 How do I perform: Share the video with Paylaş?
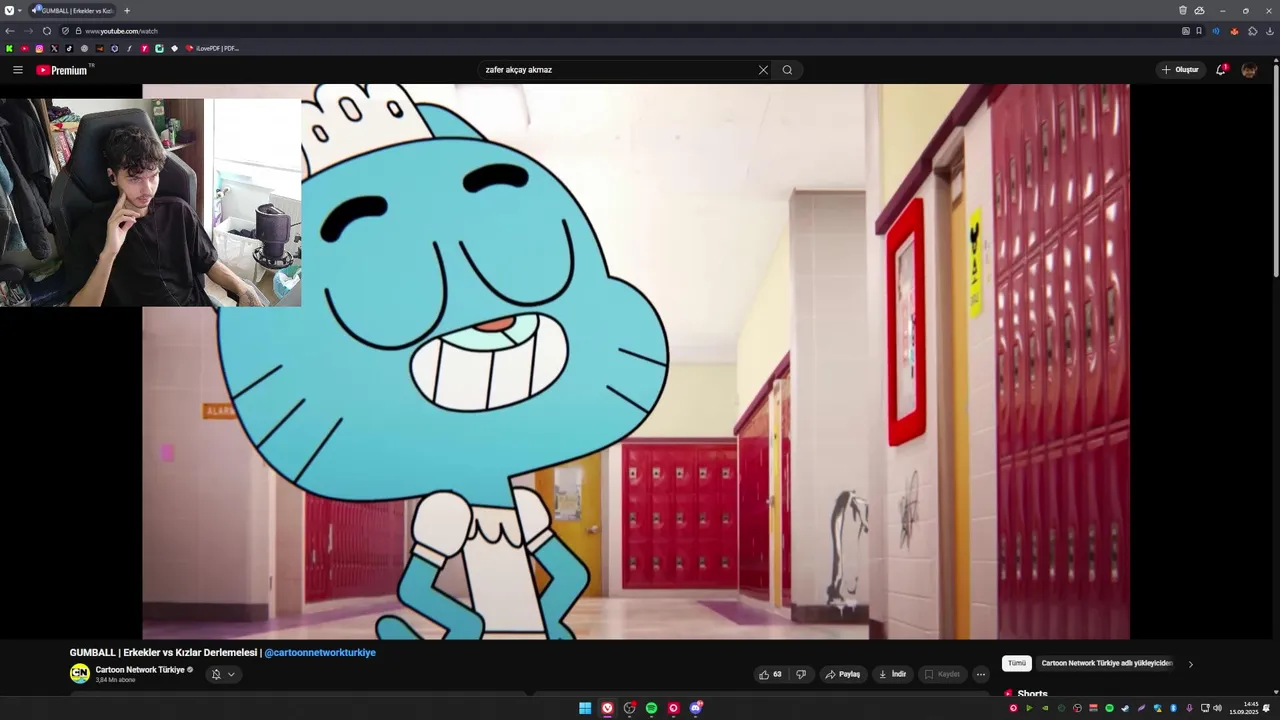click(843, 675)
